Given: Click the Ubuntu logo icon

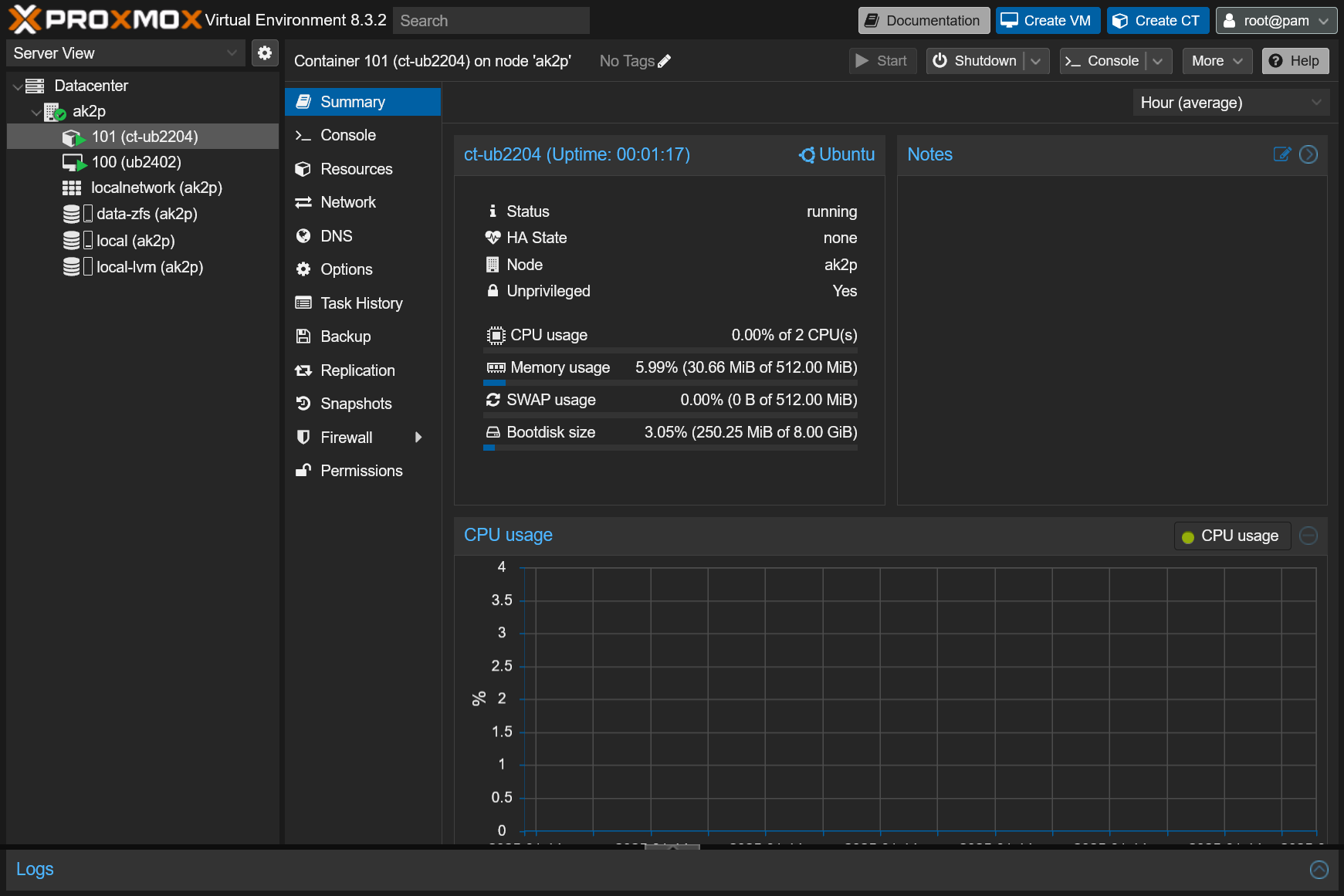Looking at the screenshot, I should coord(807,155).
